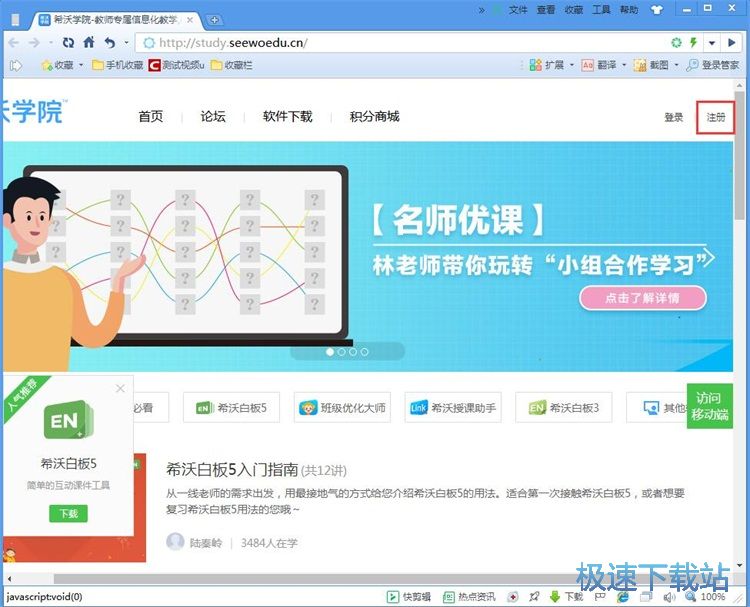Select the second banner carousel dot
Screen dimensions: 750x607
pyautogui.click(x=342, y=352)
